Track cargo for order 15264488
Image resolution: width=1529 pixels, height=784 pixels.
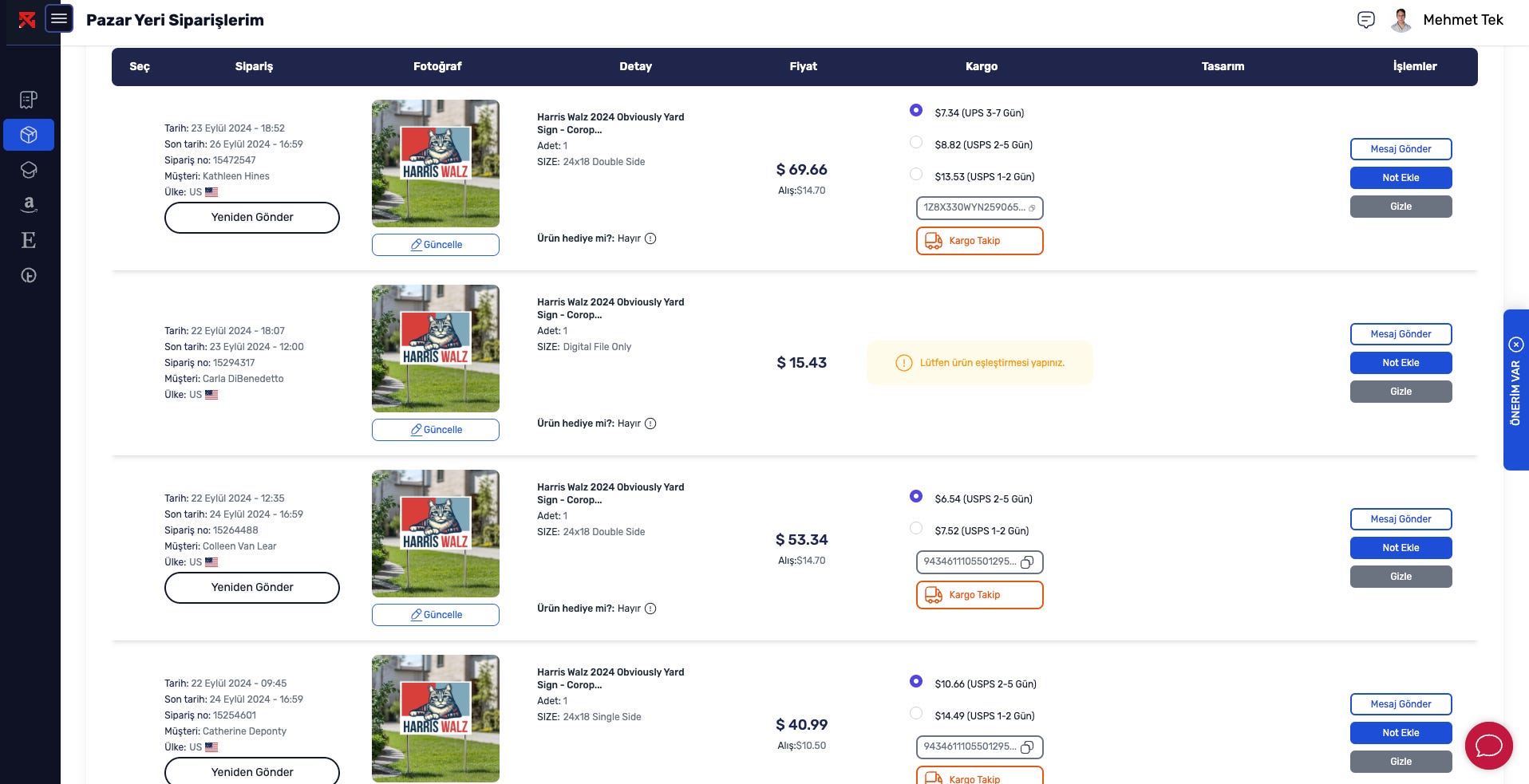[x=980, y=595]
